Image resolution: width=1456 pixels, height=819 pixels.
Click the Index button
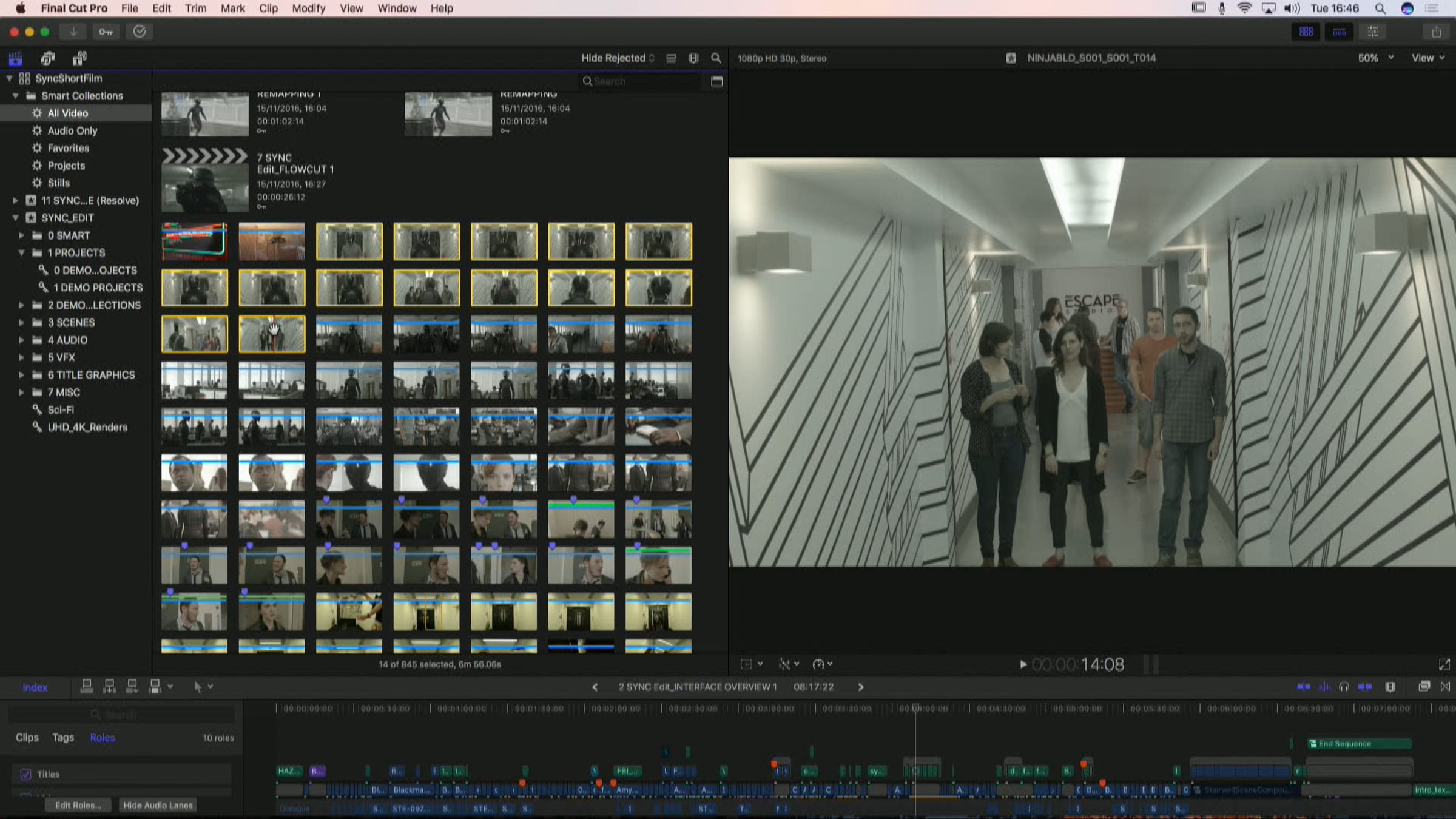tap(35, 687)
